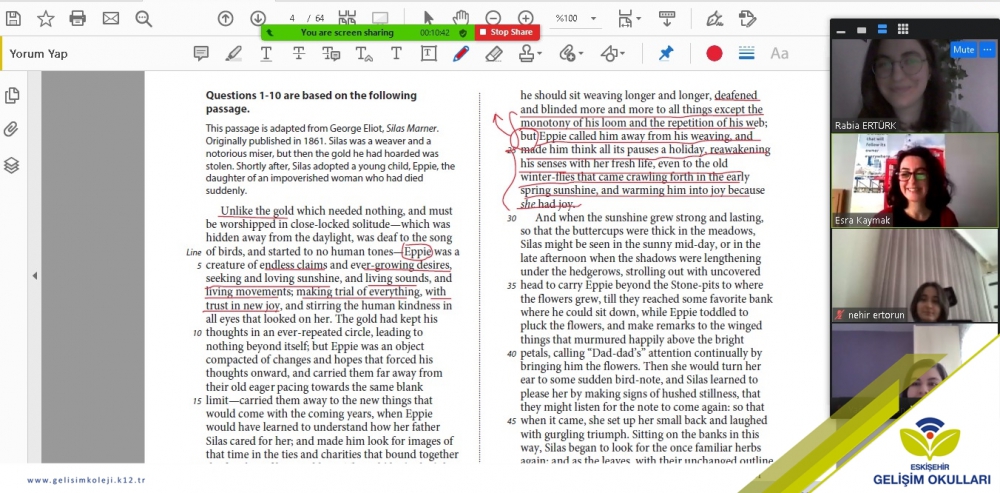Open the attach file paperclip dropdown
The height and width of the screenshot is (493, 1000).
click(x=571, y=54)
